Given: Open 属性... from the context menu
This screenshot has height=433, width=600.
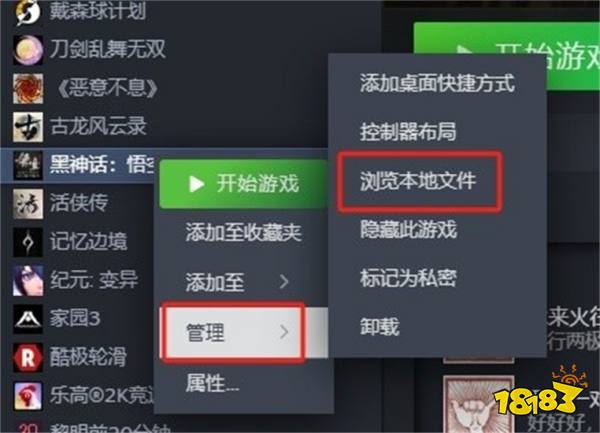Looking at the screenshot, I should (212, 383).
